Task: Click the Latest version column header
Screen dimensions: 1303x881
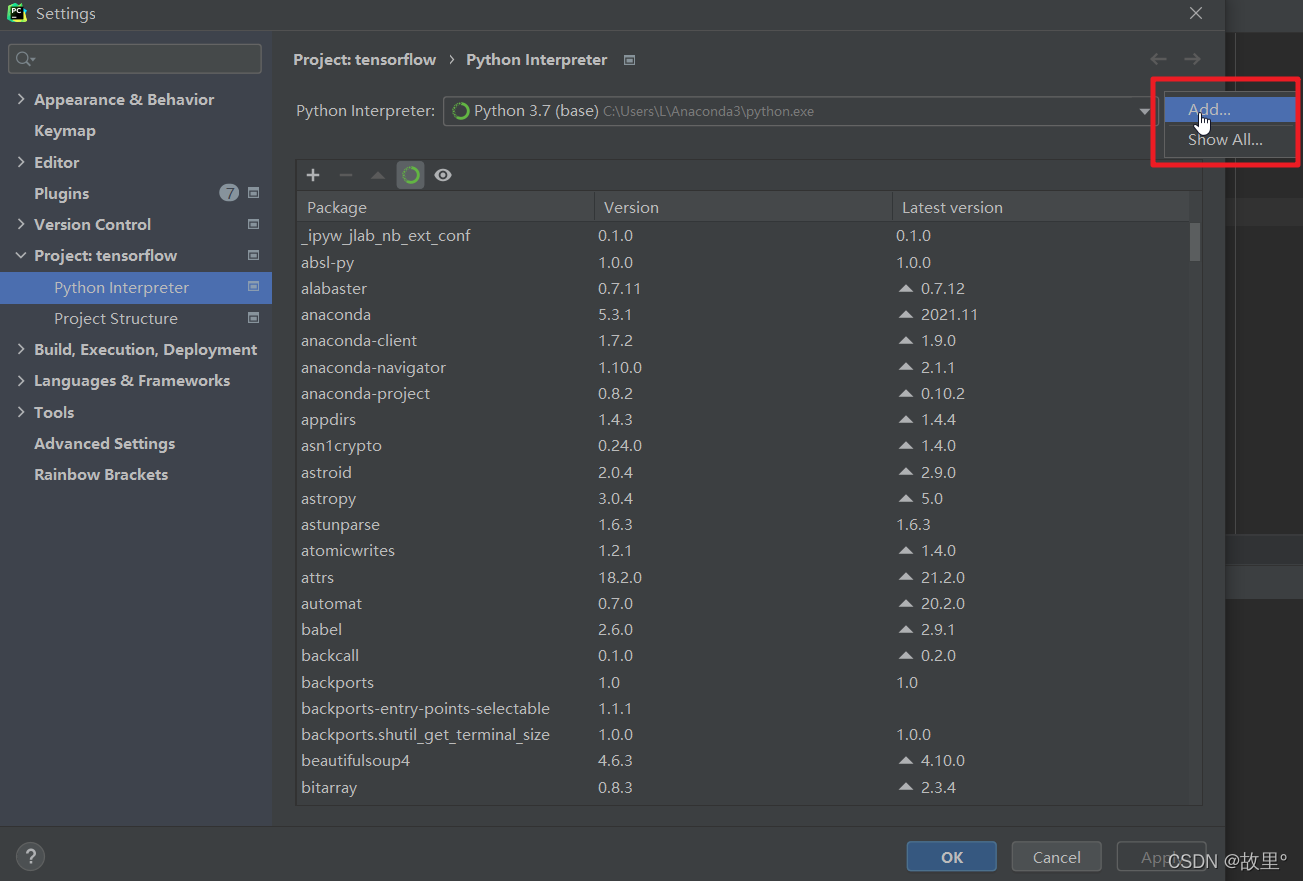Action: [x=1040, y=207]
